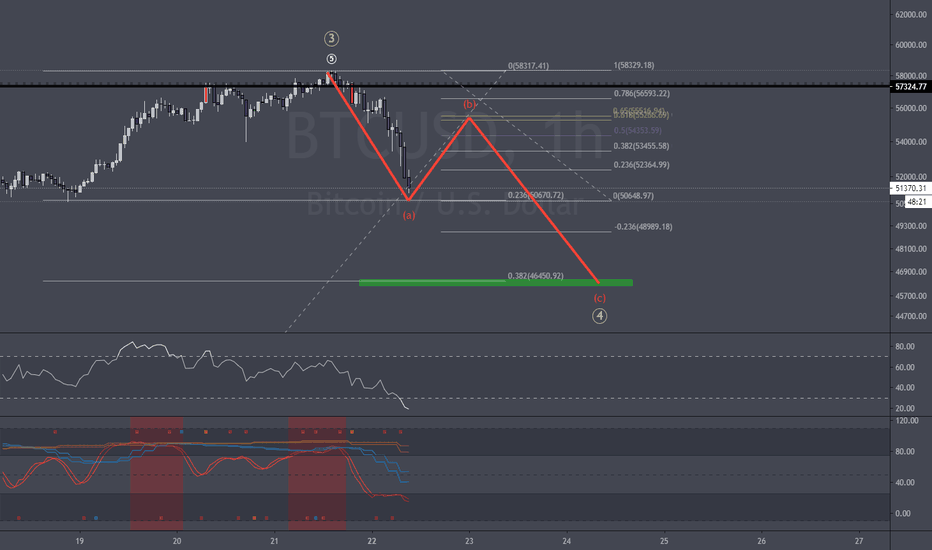Click the 48:21 candle countdown label
Viewport: 932px width, 550px height.
click(x=917, y=202)
